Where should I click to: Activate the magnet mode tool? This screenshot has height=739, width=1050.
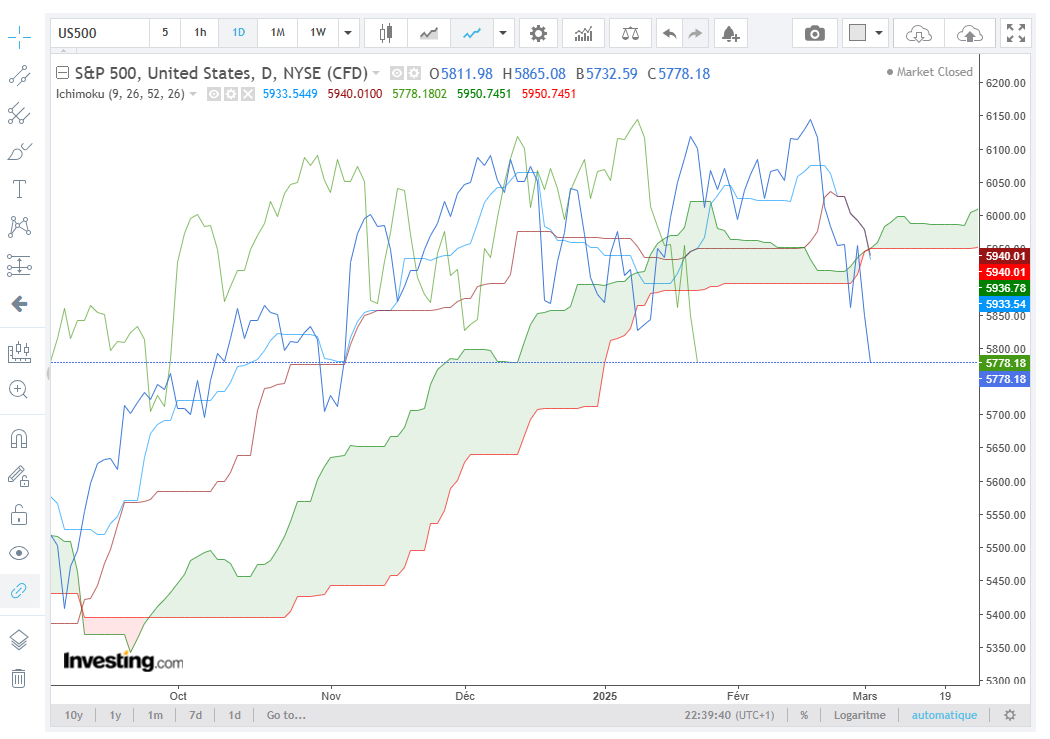pyautogui.click(x=19, y=439)
